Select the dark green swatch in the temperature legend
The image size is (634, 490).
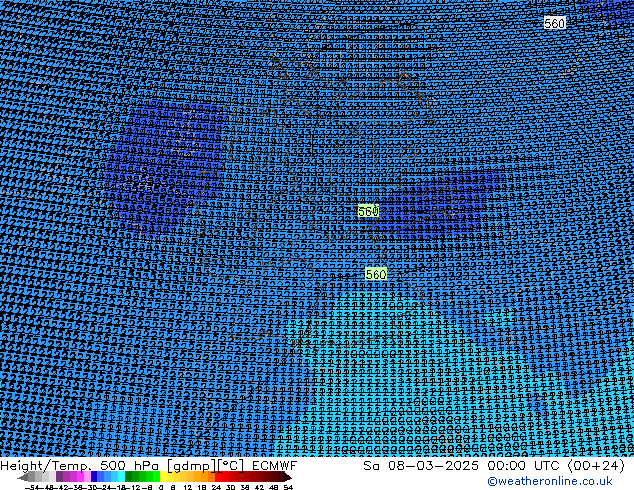[129, 477]
